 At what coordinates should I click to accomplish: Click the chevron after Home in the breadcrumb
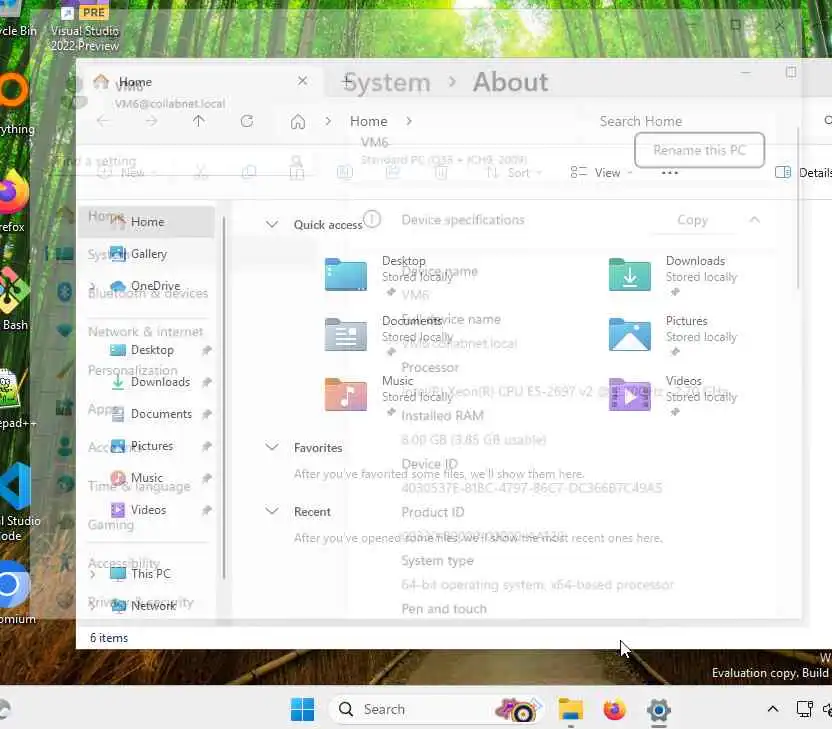tap(409, 121)
